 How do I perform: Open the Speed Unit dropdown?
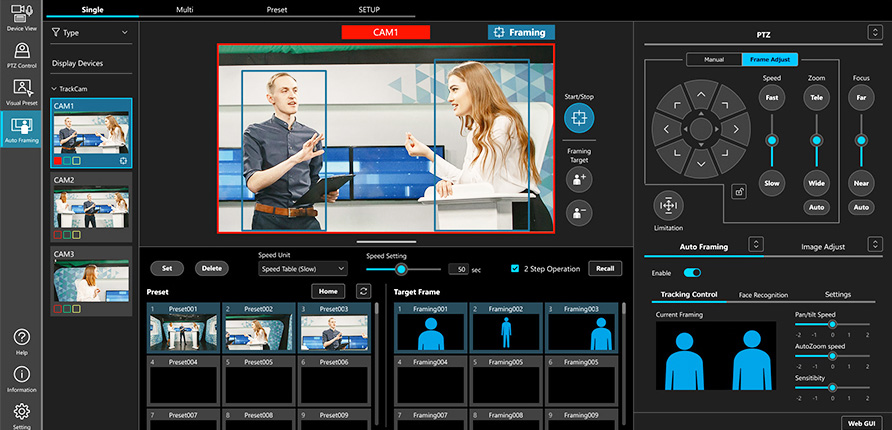coord(303,269)
